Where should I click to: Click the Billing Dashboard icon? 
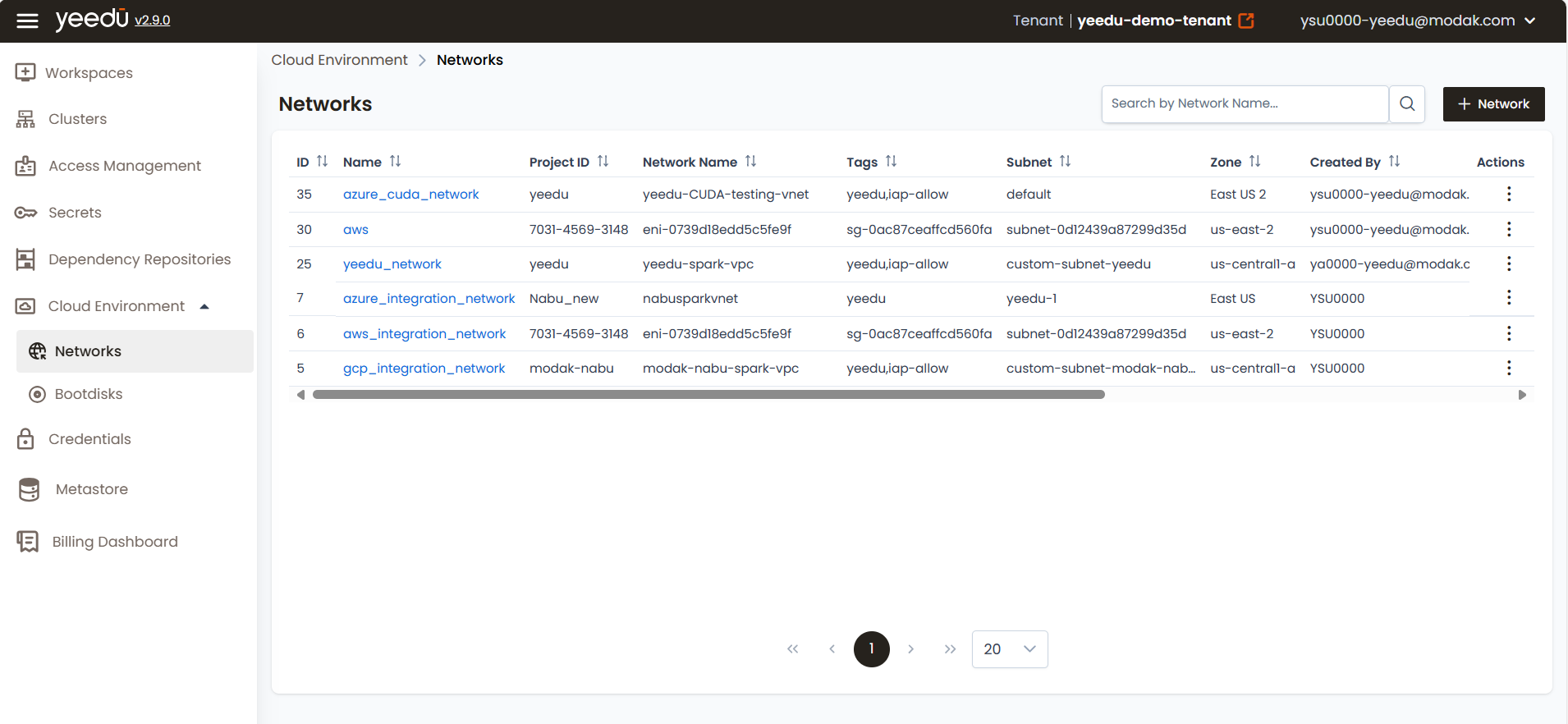coord(27,542)
